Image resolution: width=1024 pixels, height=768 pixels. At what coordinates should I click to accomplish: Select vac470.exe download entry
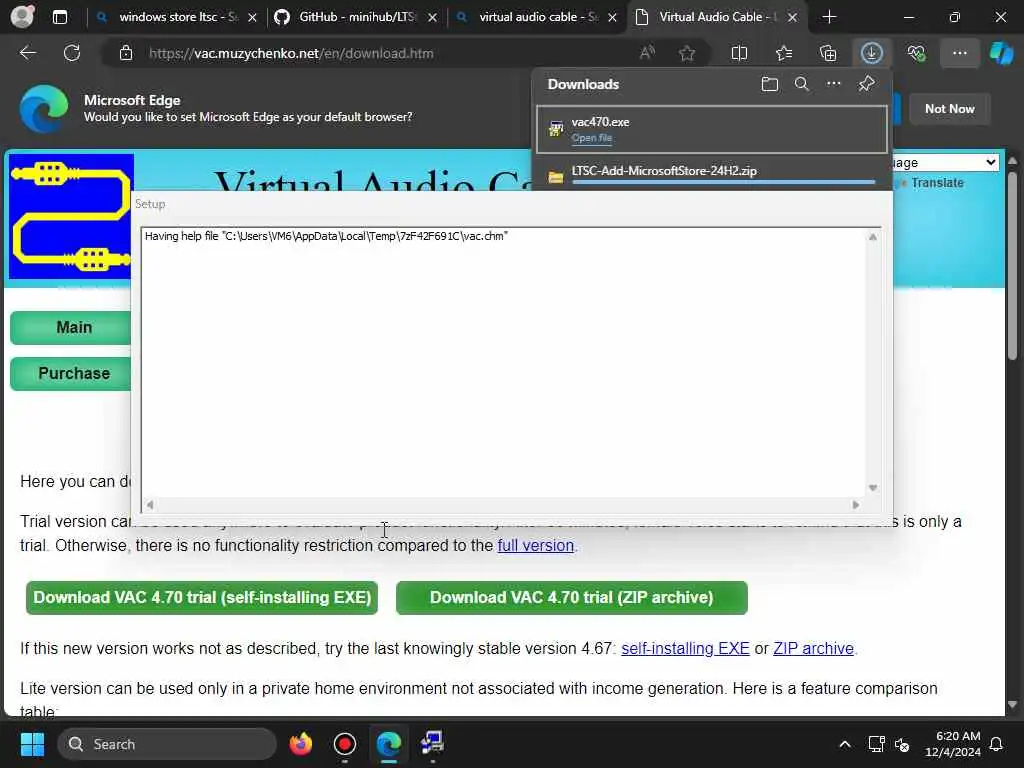pyautogui.click(x=711, y=129)
